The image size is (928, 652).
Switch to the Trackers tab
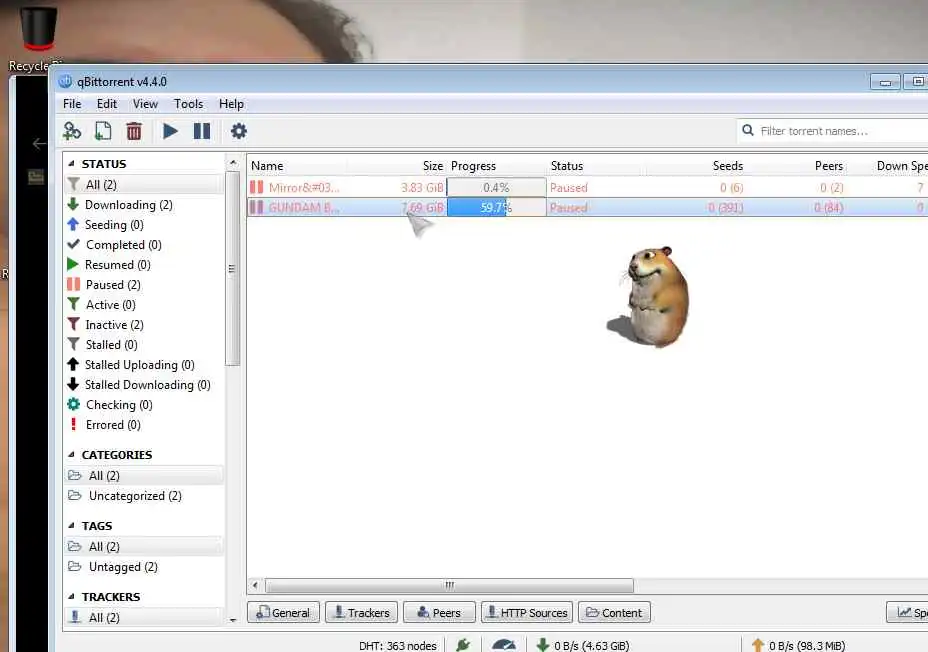point(361,612)
